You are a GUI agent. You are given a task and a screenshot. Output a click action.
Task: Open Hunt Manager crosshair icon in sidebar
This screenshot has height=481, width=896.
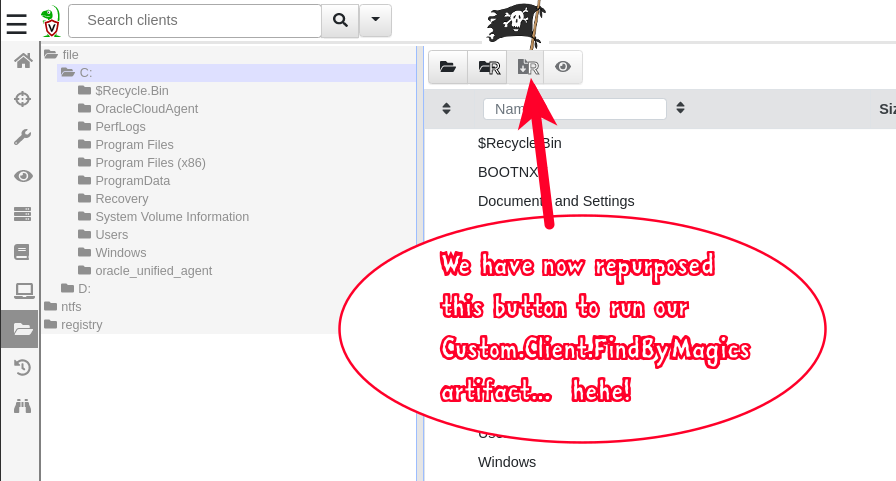pyautogui.click(x=22, y=99)
